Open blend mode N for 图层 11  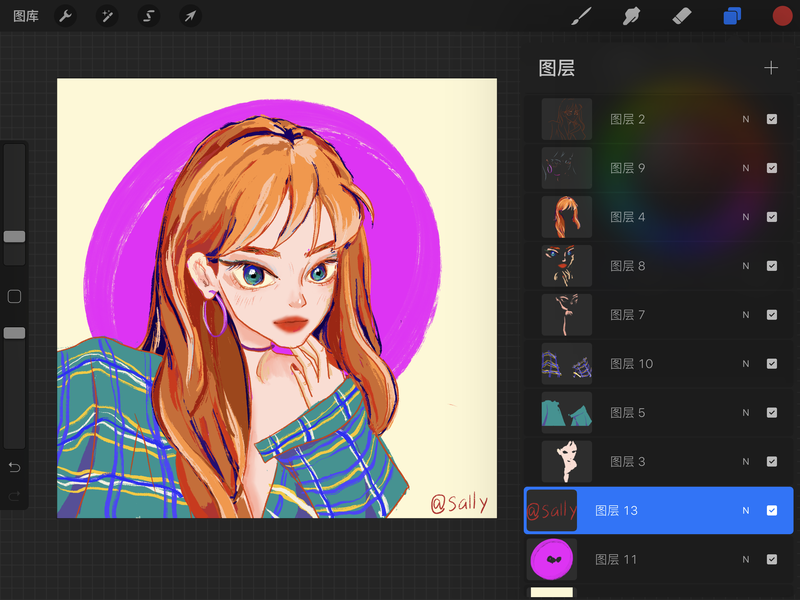click(x=746, y=560)
